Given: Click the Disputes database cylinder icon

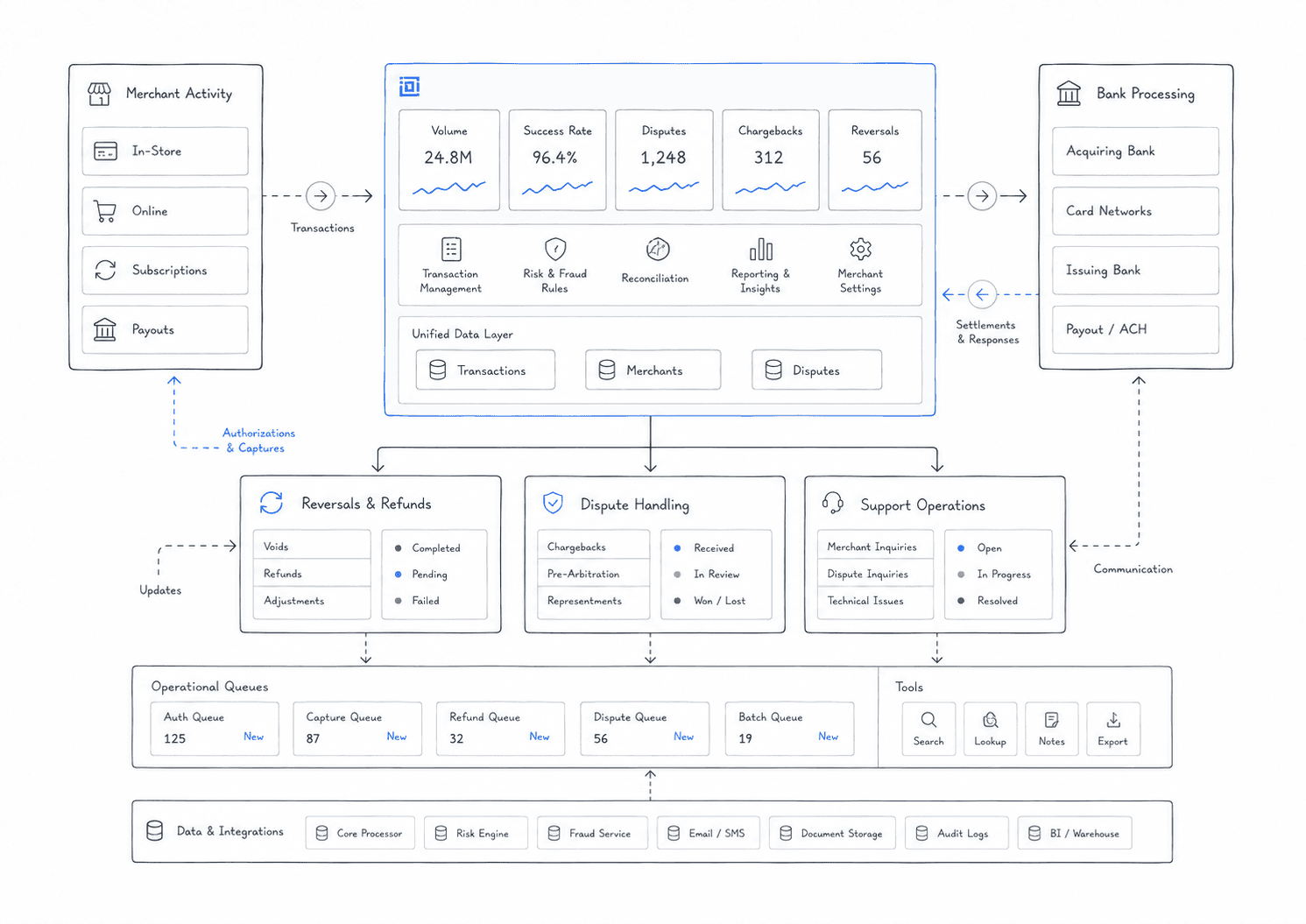Looking at the screenshot, I should click(x=773, y=370).
